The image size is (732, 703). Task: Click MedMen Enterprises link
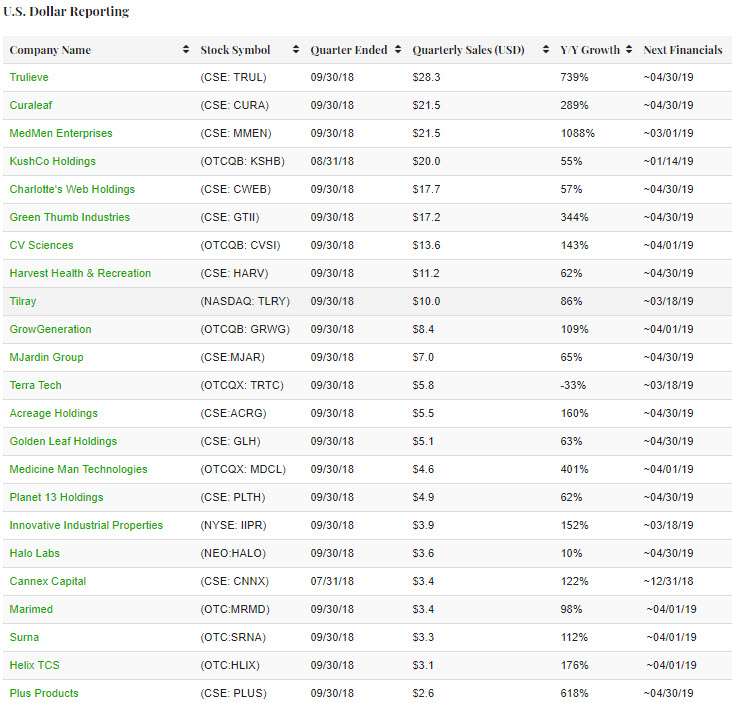point(61,133)
